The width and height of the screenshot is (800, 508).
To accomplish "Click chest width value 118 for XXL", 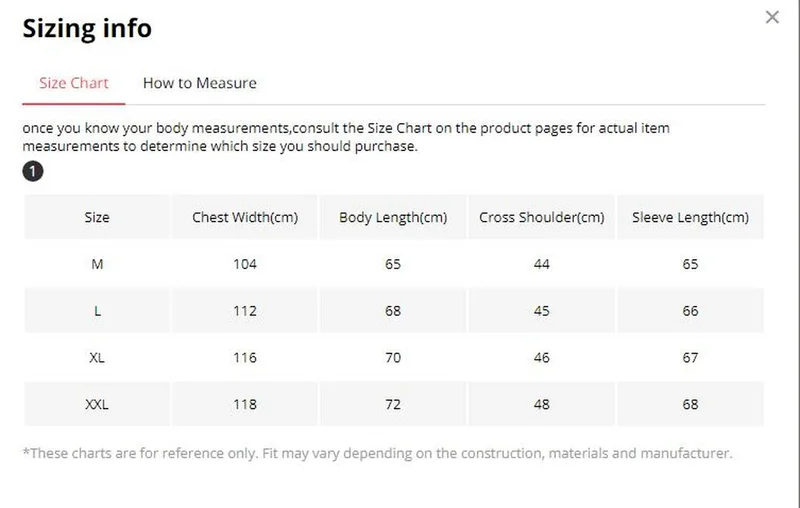I will 245,405.
